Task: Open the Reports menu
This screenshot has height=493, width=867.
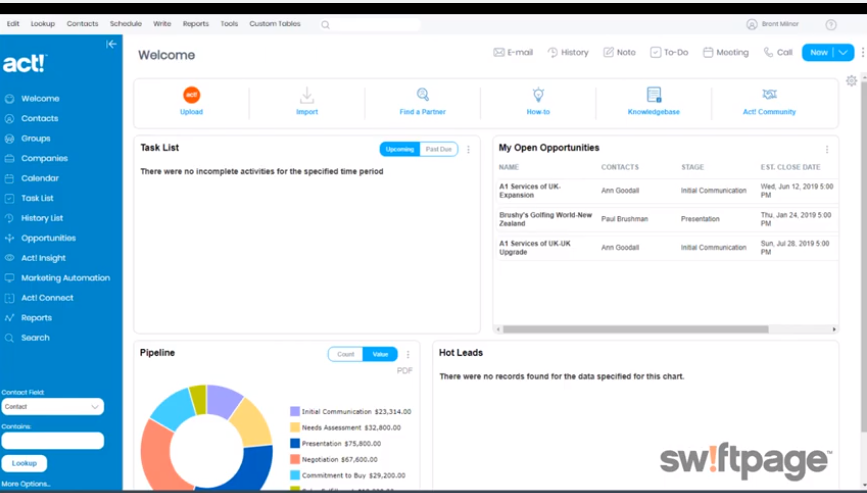Action: 196,24
